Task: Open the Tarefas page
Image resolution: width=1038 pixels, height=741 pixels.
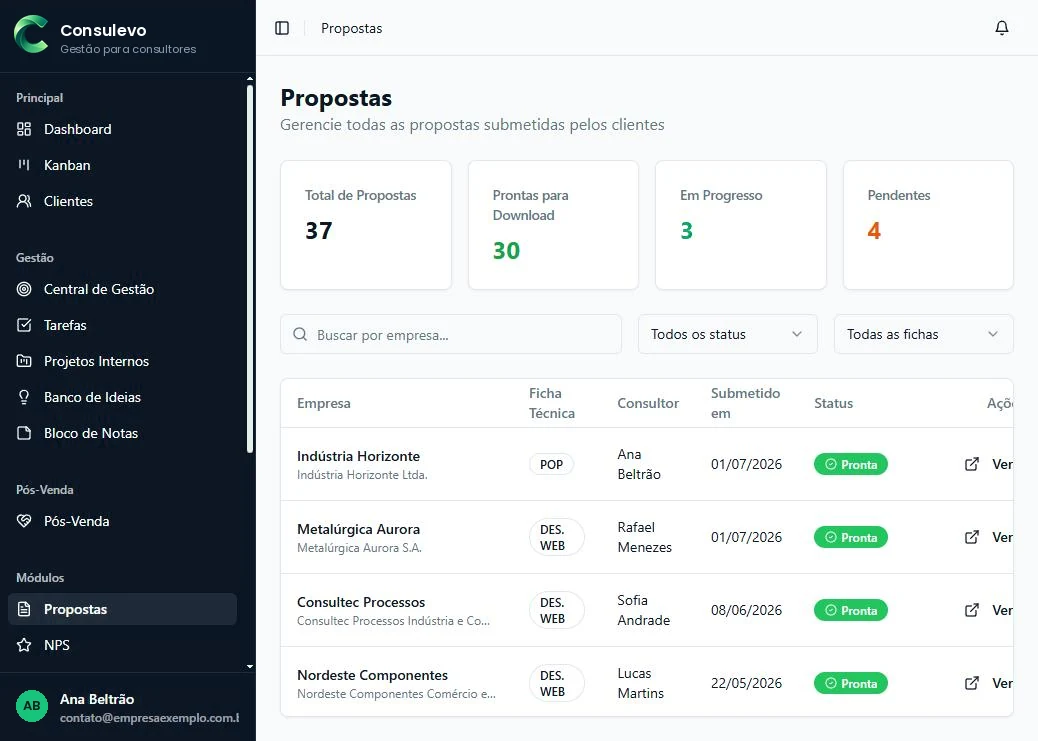Action: pos(122,325)
